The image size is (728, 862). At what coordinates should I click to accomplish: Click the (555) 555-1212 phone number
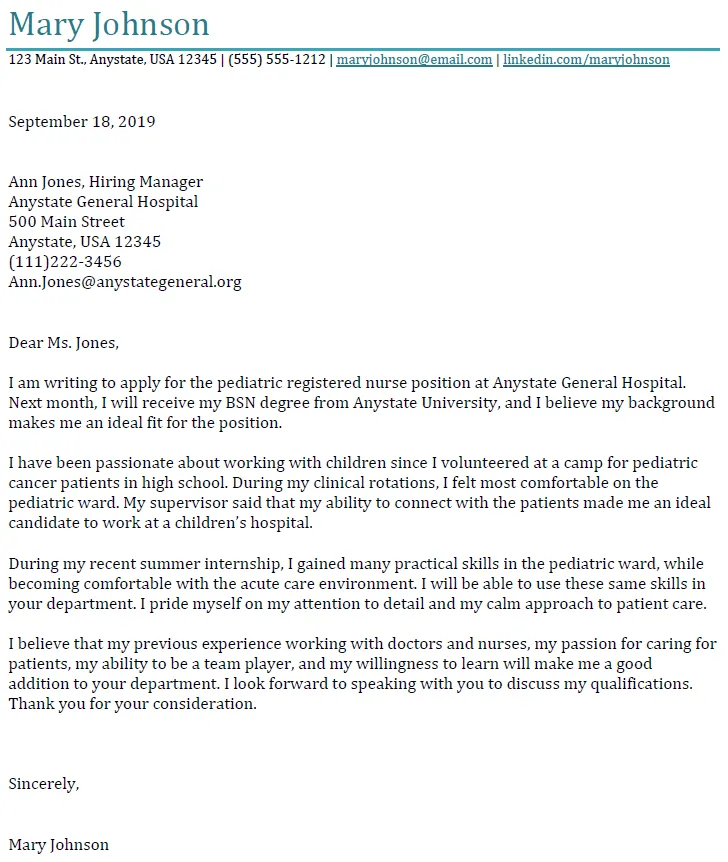coord(277,60)
